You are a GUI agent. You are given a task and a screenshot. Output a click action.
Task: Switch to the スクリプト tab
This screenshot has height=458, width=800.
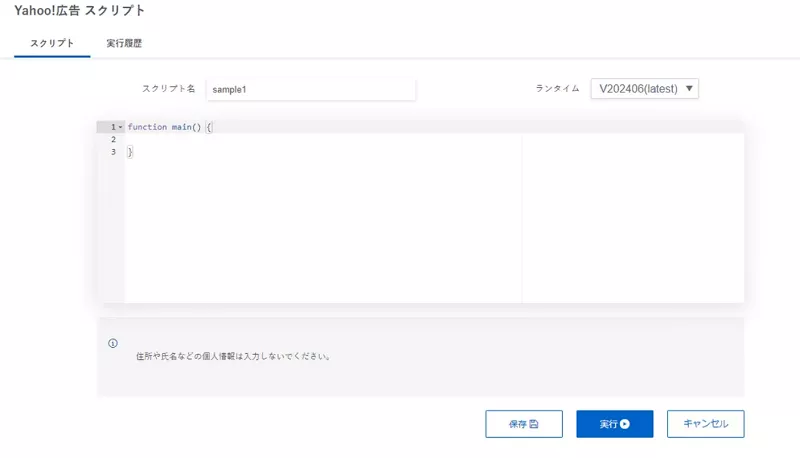click(x=52, y=43)
